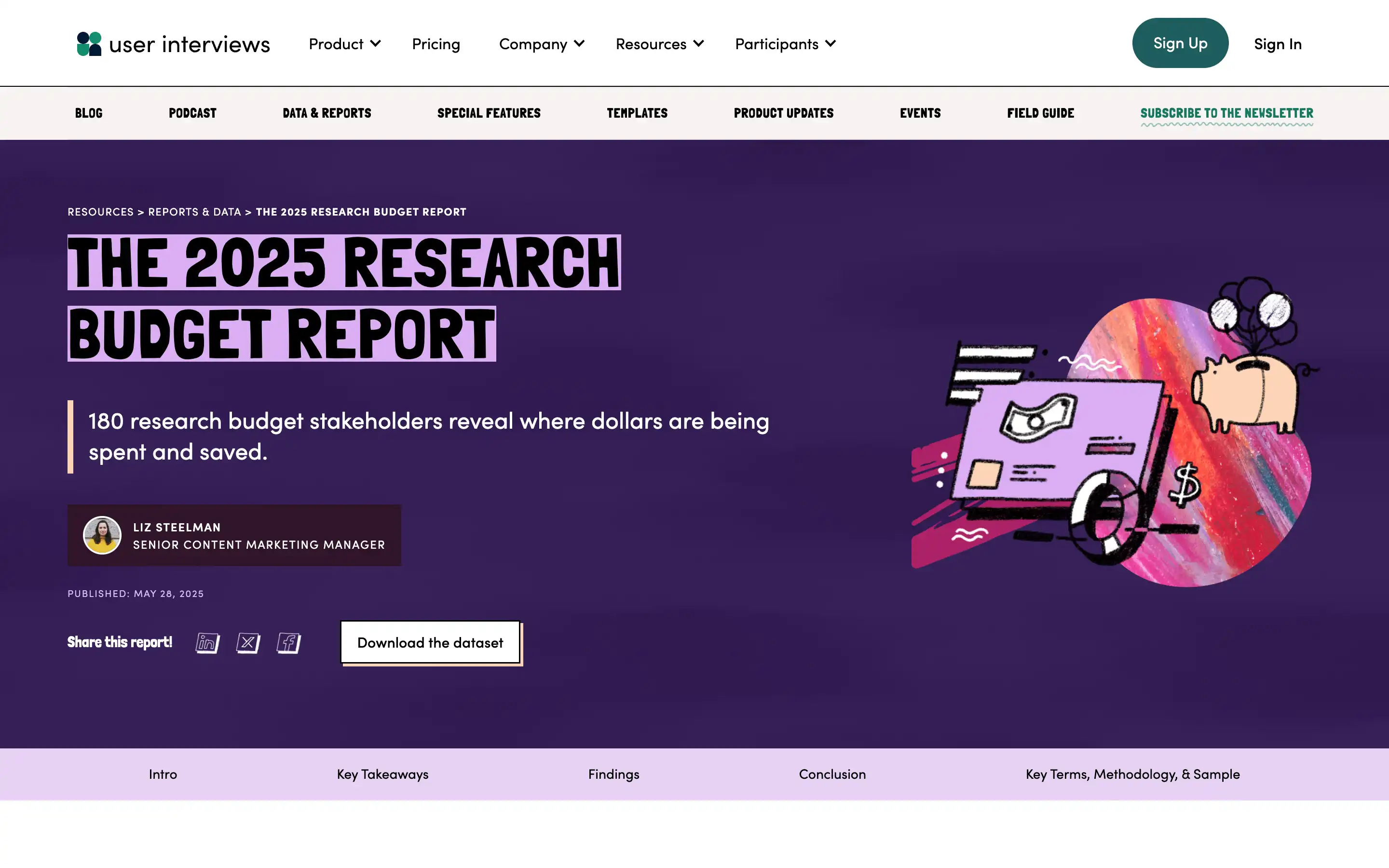1389x868 pixels.
Task: Click the report title heading
Action: [344, 298]
